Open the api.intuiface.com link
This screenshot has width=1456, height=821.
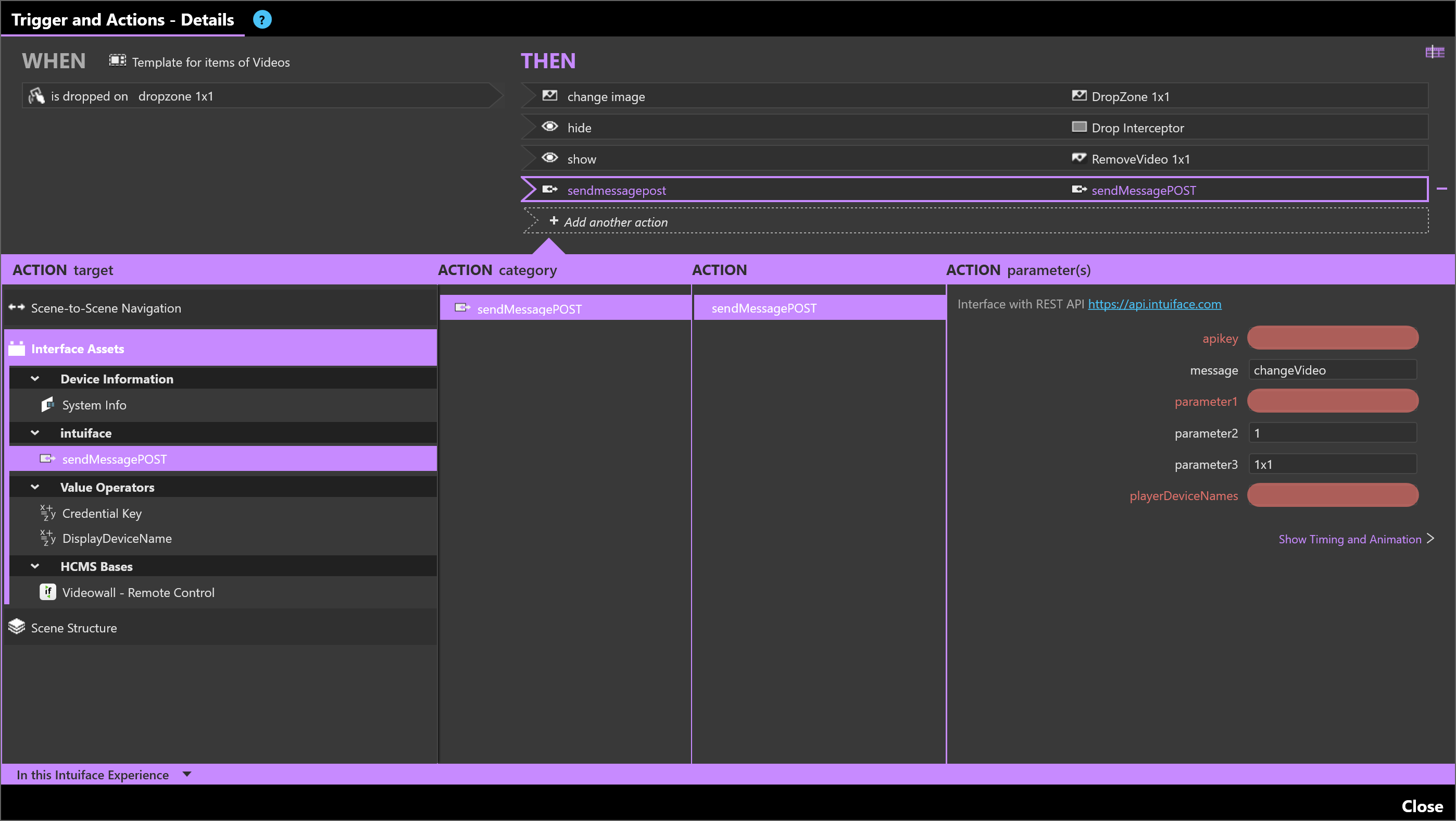coord(1154,304)
